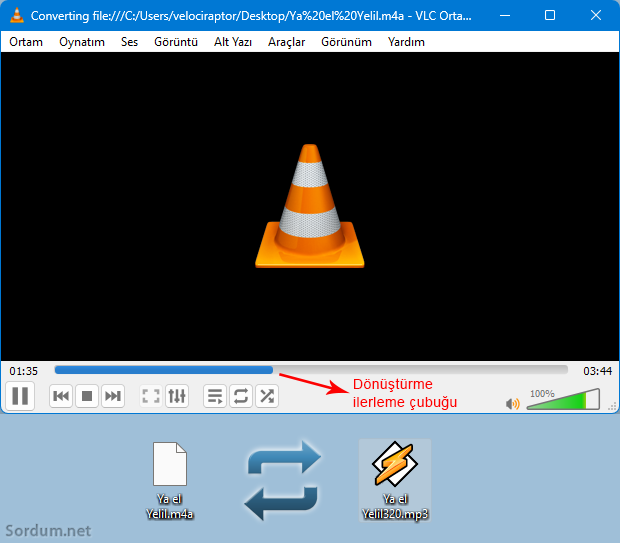Select the Ya el Yelil320.mp3 desktop file
Screen dimensions: 620x543
395,481
